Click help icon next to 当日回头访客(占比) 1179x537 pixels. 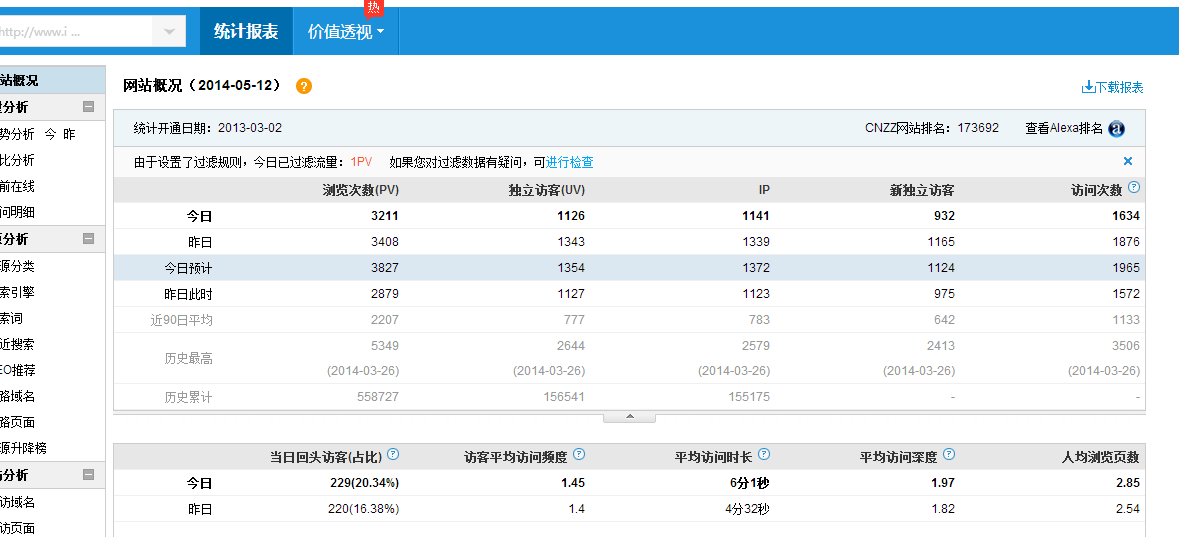393,454
